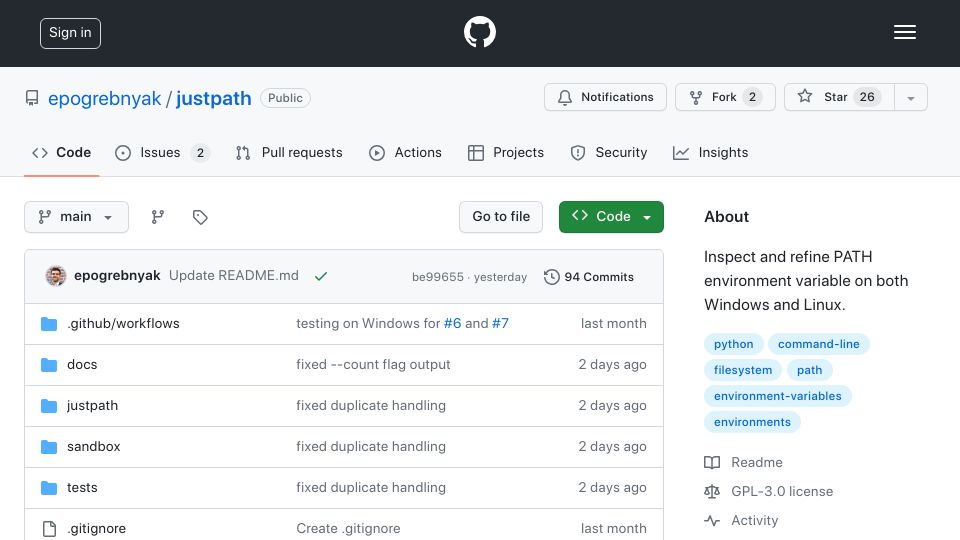Switch to the Insights tab
The height and width of the screenshot is (540, 960).
[x=710, y=152]
